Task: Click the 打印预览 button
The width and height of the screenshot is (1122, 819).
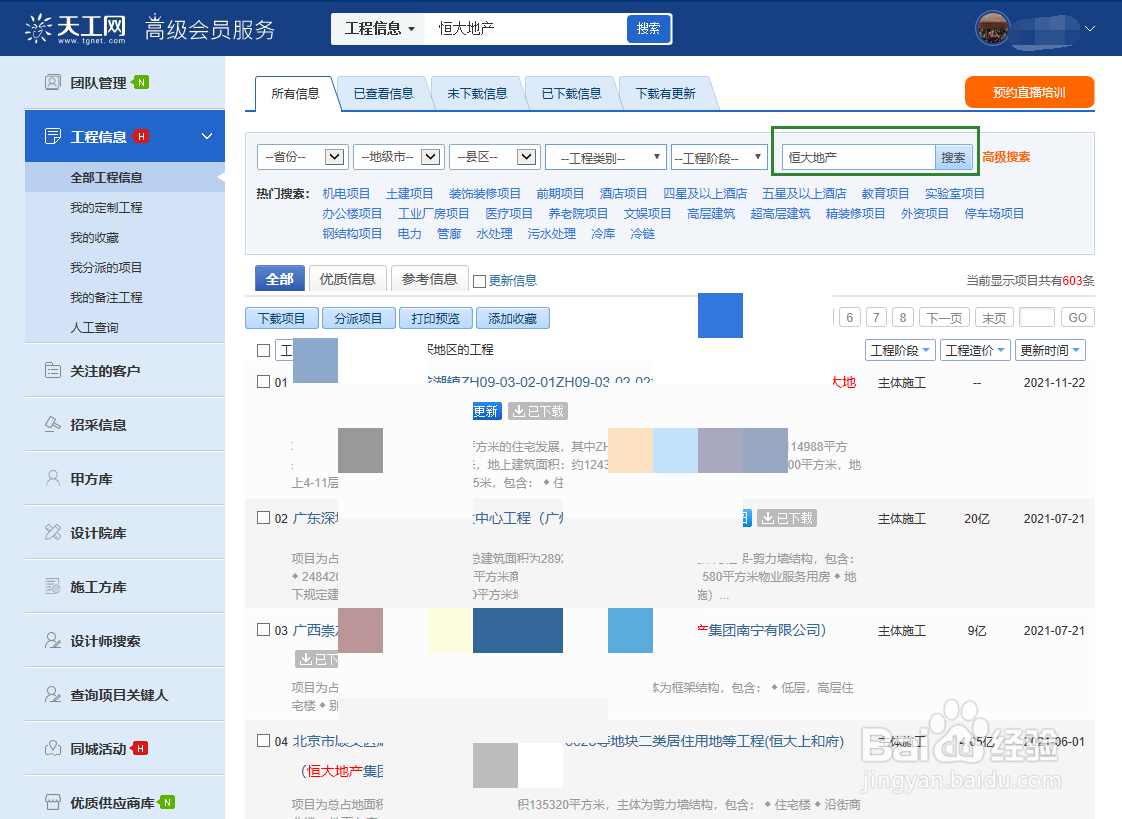Action: point(436,318)
